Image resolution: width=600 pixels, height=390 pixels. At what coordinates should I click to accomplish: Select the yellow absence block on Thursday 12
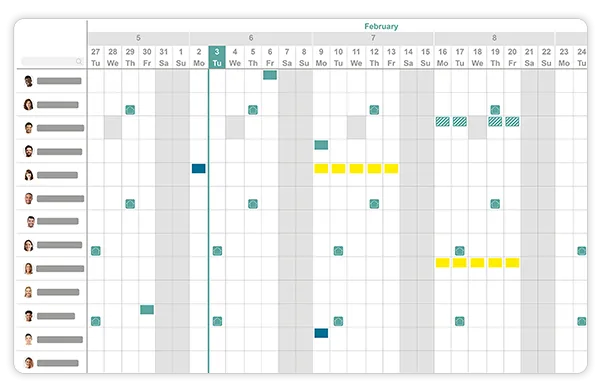coord(374,168)
